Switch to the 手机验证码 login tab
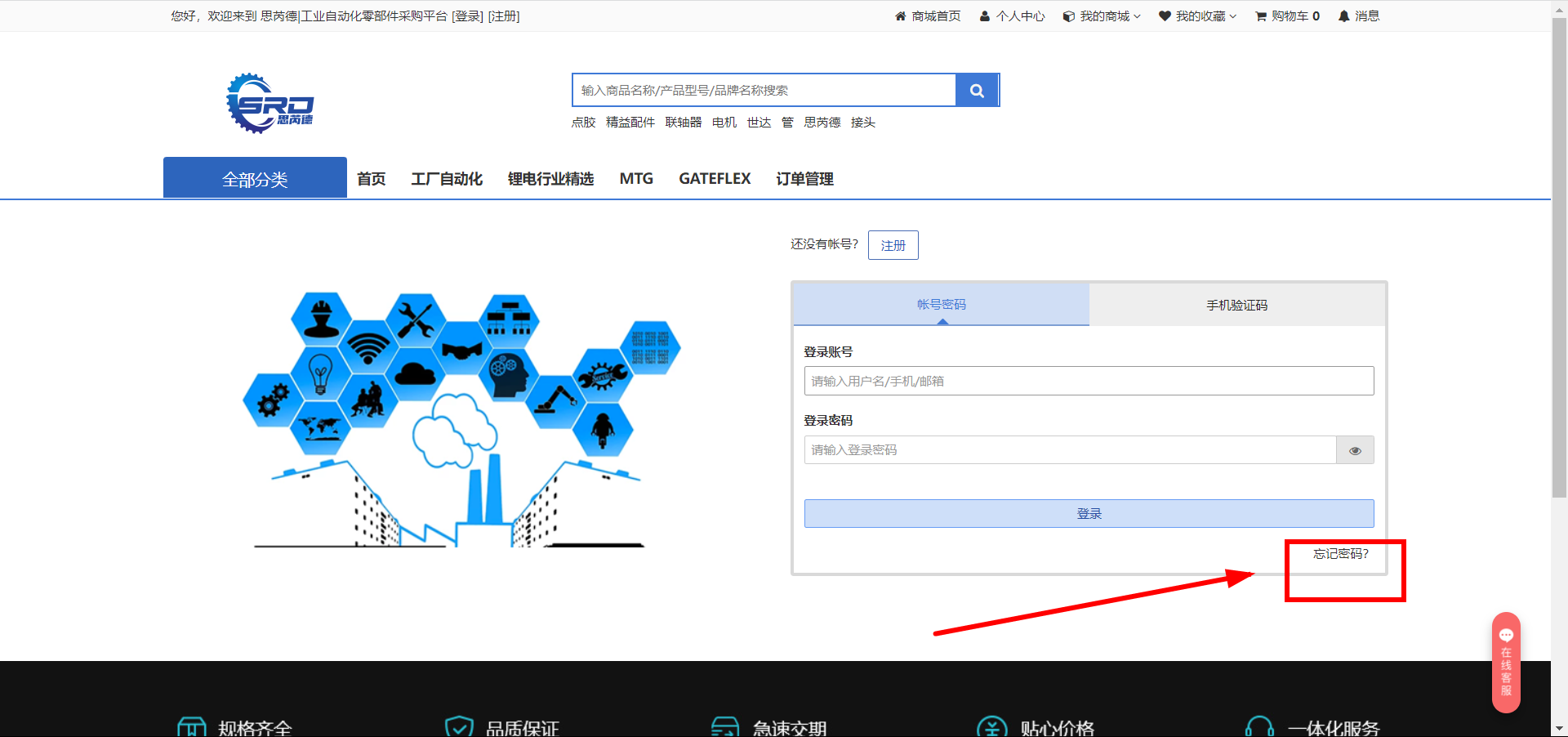Viewport: 1568px width, 737px height. click(x=1236, y=305)
